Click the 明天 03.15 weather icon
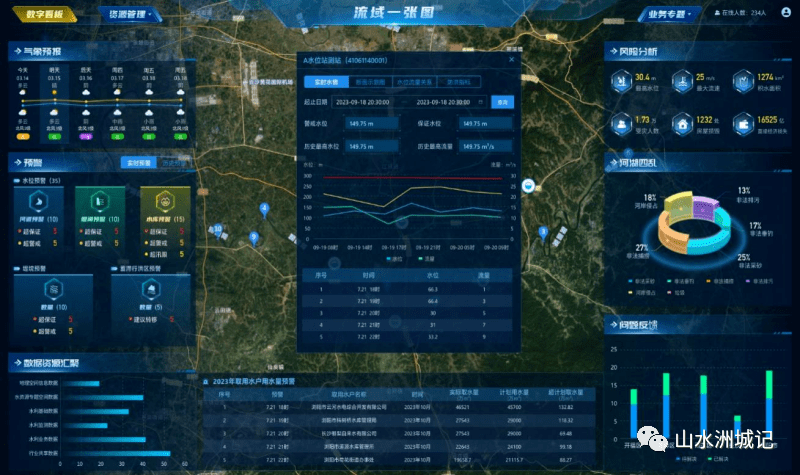 [54, 92]
